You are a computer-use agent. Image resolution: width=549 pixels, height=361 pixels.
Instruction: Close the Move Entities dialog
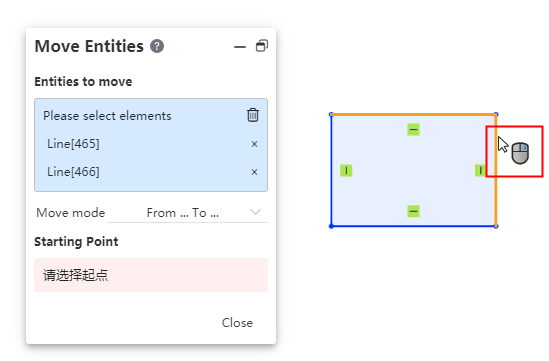[x=237, y=322]
